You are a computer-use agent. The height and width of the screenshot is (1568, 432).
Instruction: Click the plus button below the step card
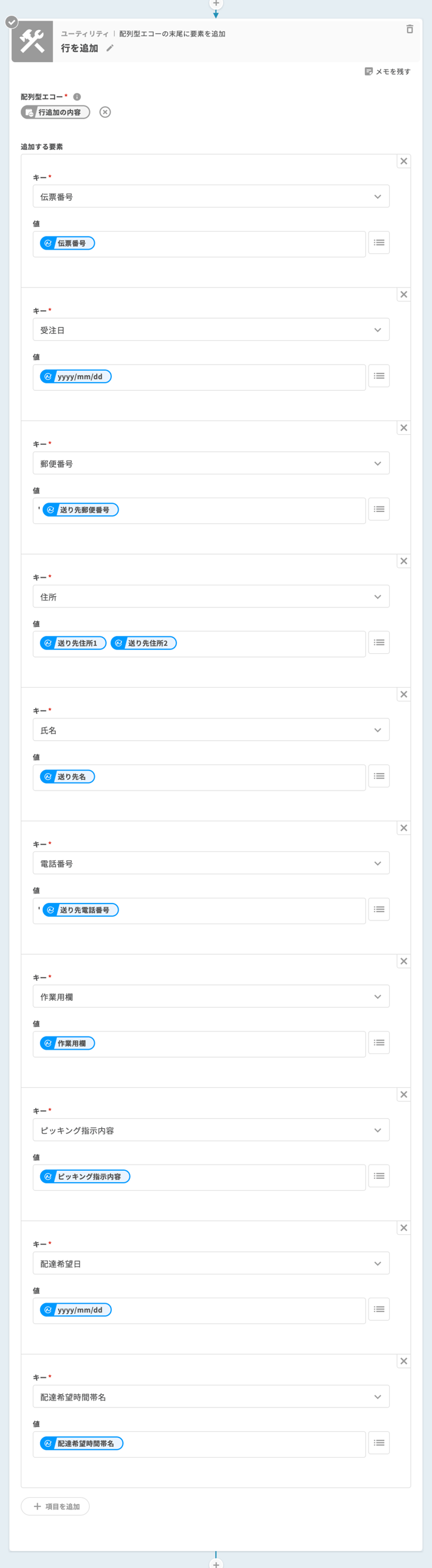(216, 1564)
